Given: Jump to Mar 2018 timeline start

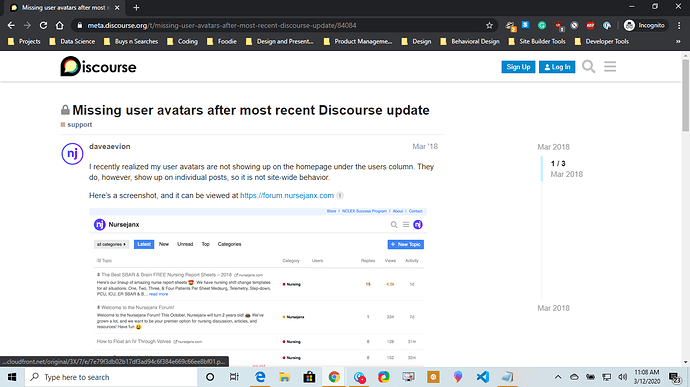Looking at the screenshot, I should pos(553,147).
